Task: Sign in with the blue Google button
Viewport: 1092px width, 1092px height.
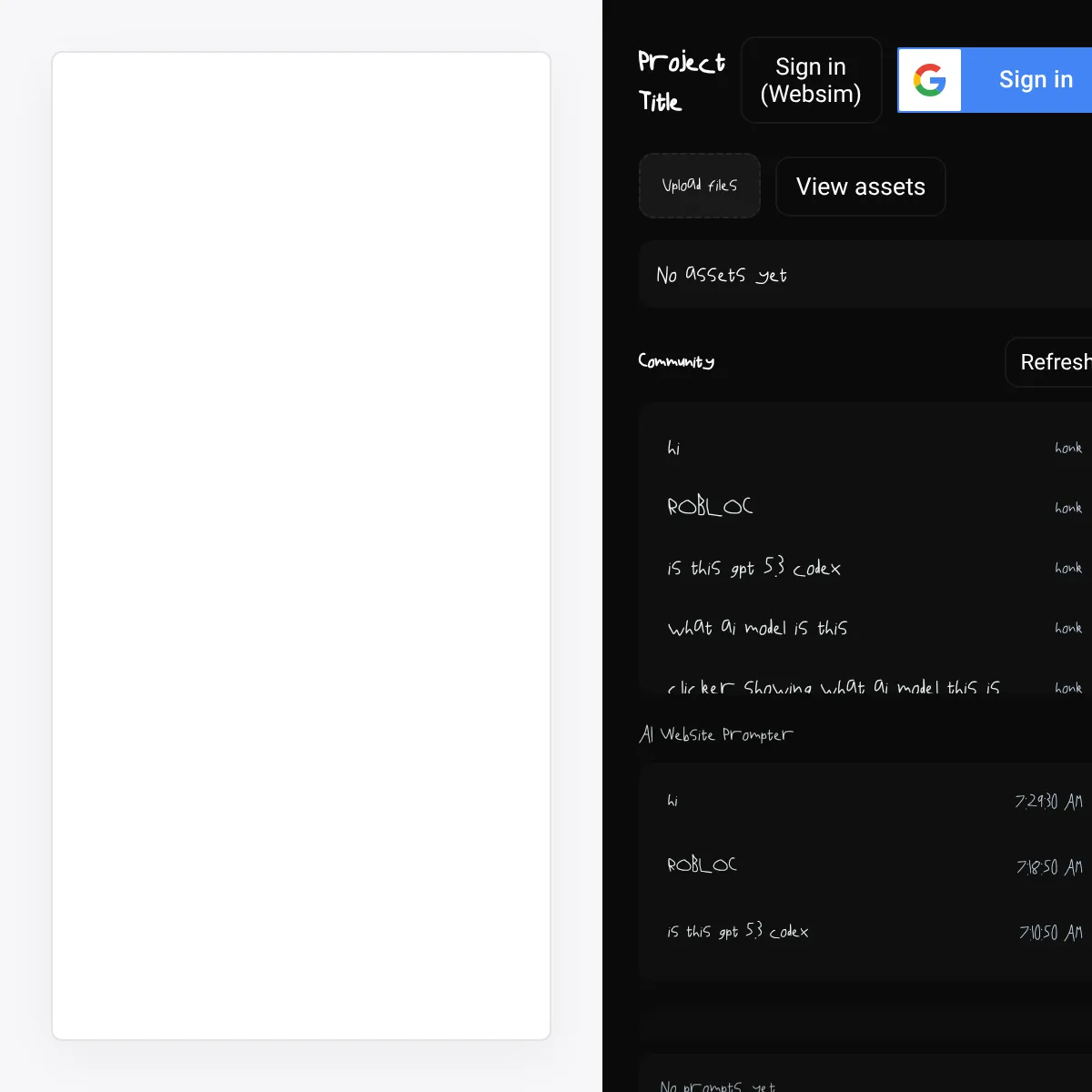Action: (x=1035, y=80)
